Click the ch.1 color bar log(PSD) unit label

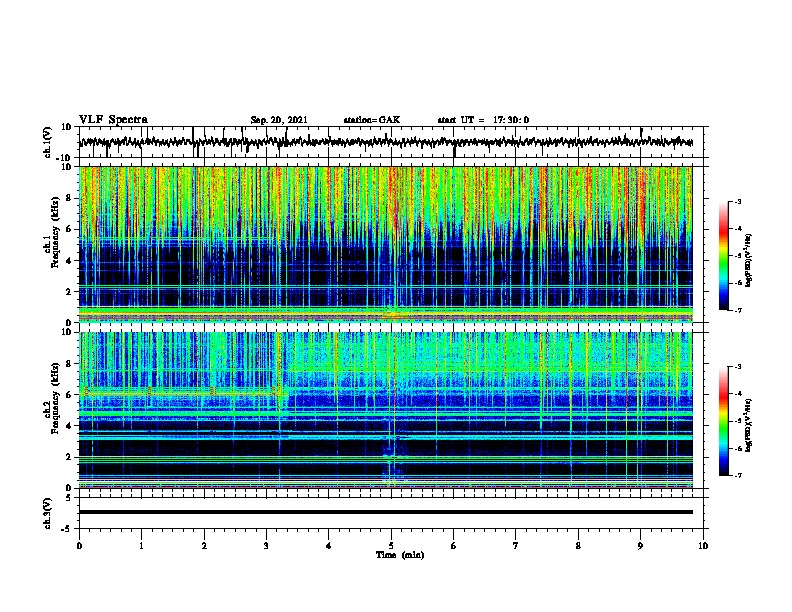point(749,260)
